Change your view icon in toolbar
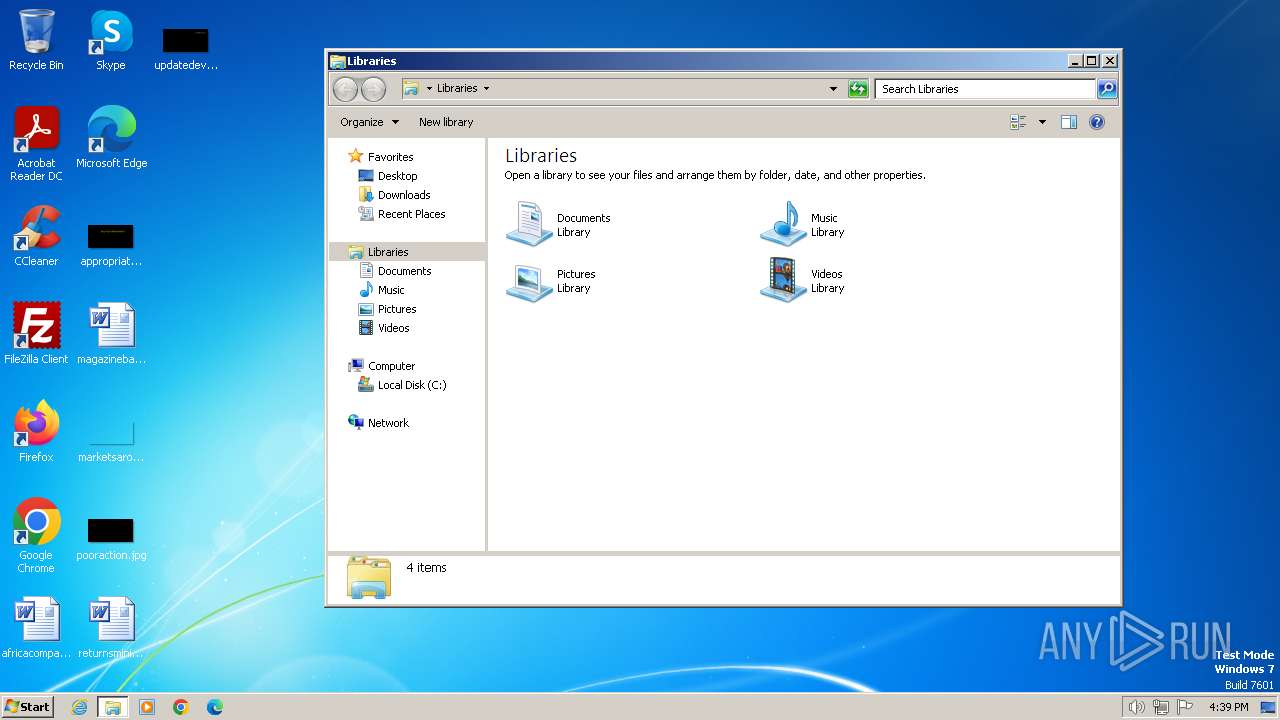 click(1018, 122)
